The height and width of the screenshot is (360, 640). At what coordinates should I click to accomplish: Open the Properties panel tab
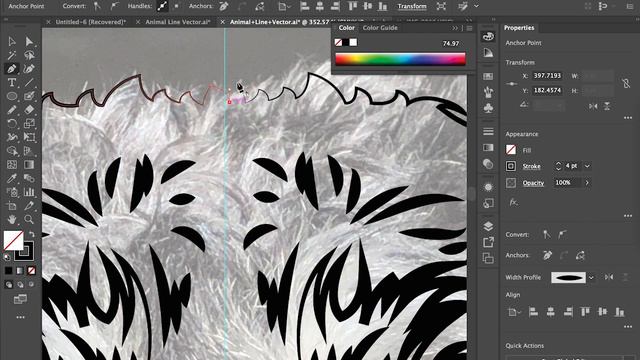coord(519,28)
